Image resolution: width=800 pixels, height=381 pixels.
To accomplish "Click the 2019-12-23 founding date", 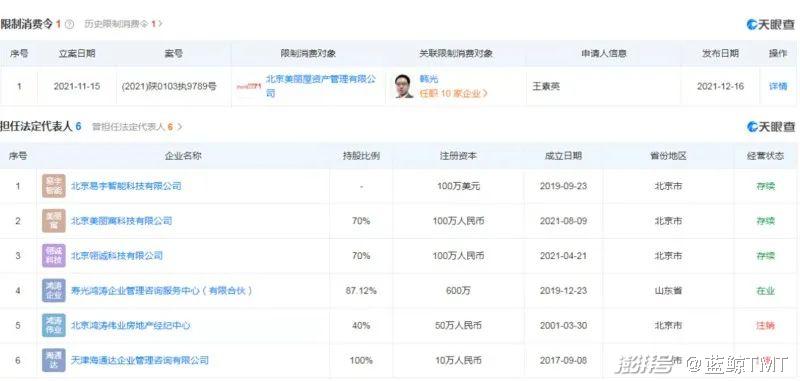I will click(x=563, y=291).
